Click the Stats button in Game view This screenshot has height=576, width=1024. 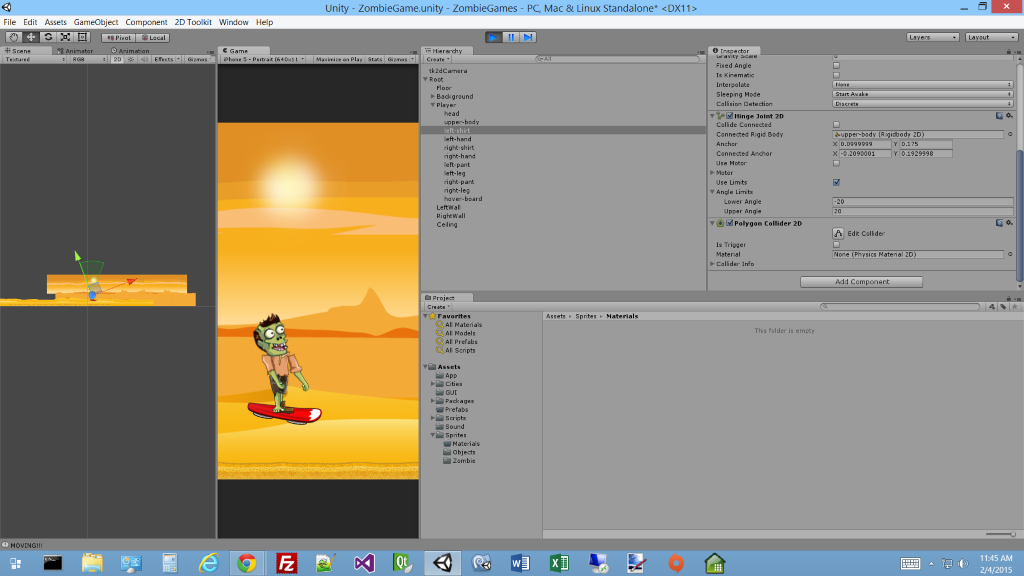click(375, 59)
